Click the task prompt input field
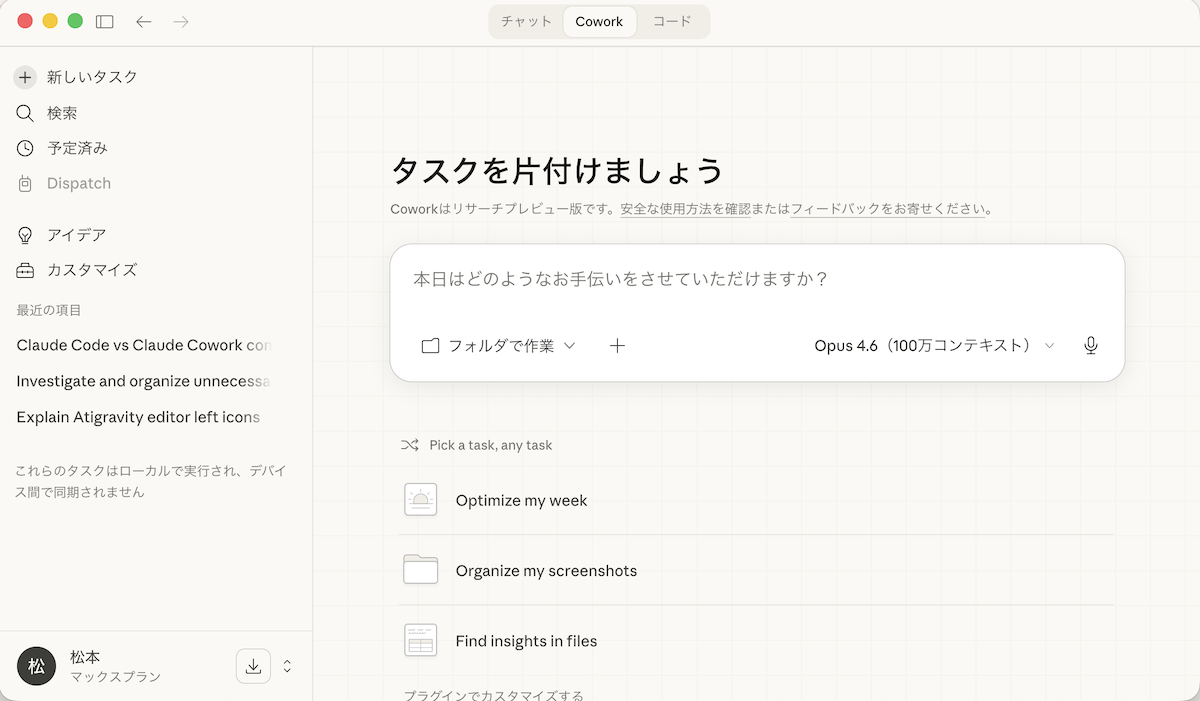Screen dimensions: 1200x701 pos(755,279)
